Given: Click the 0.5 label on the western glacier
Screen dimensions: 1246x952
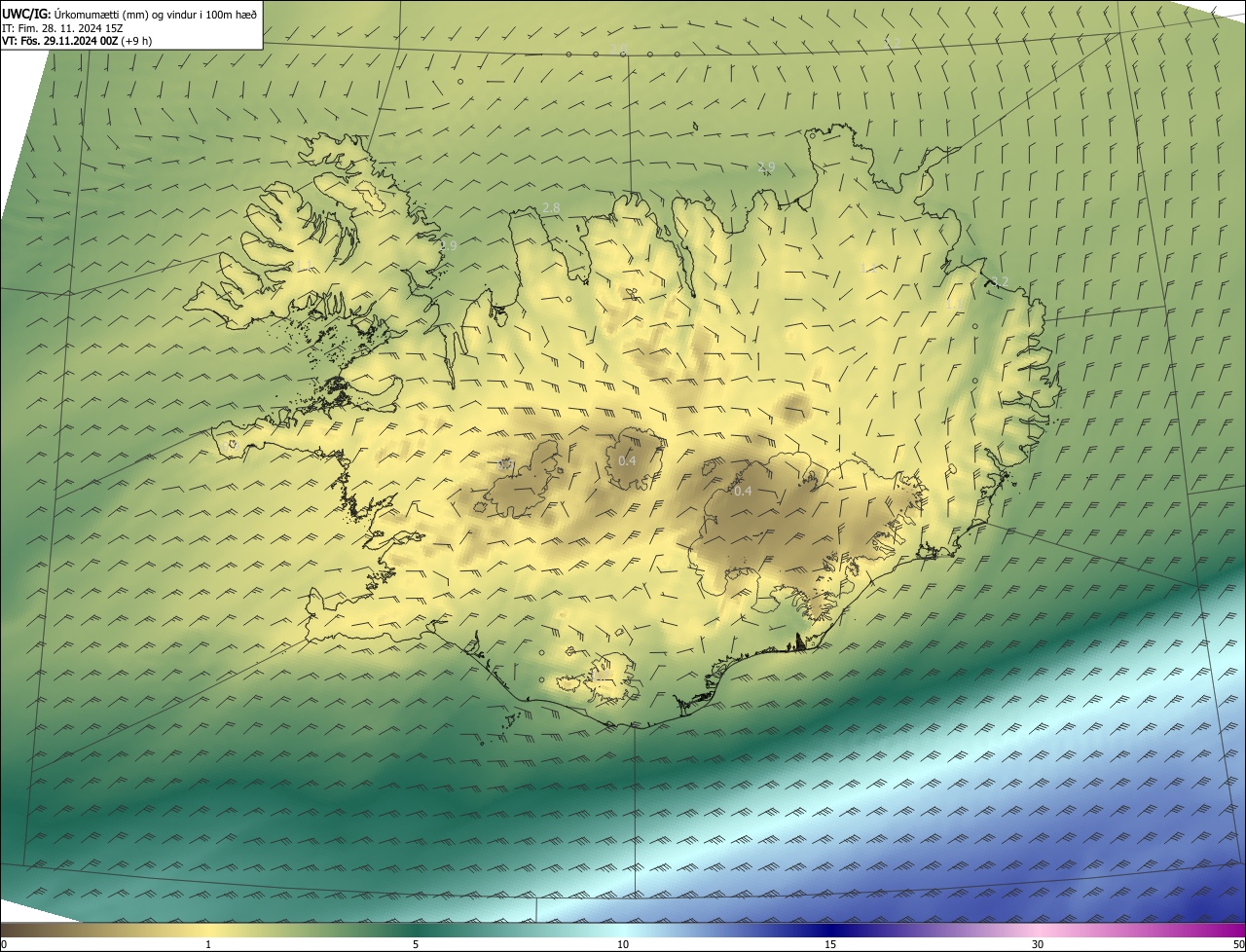Looking at the screenshot, I should click(x=505, y=465).
